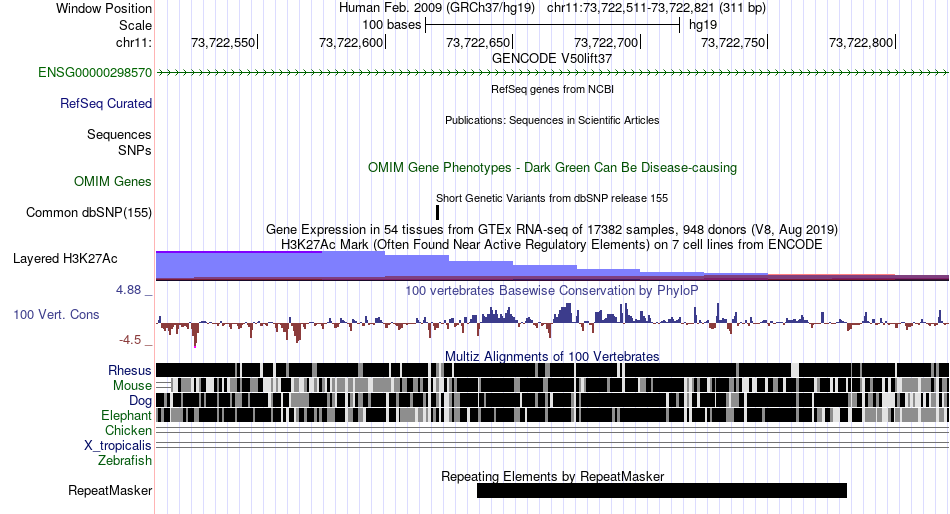Click the PhyloP 4.88 upper axis value
The height and width of the screenshot is (514, 950).
tap(128, 290)
